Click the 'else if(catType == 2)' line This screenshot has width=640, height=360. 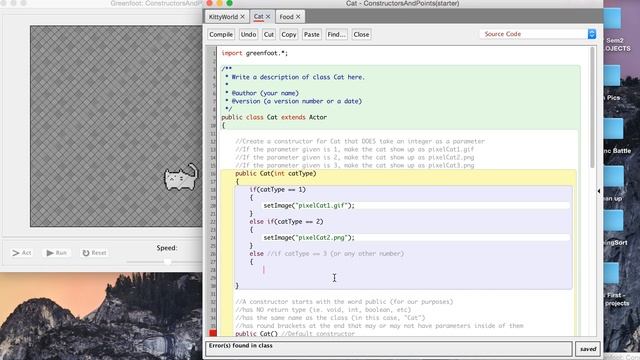(286, 222)
